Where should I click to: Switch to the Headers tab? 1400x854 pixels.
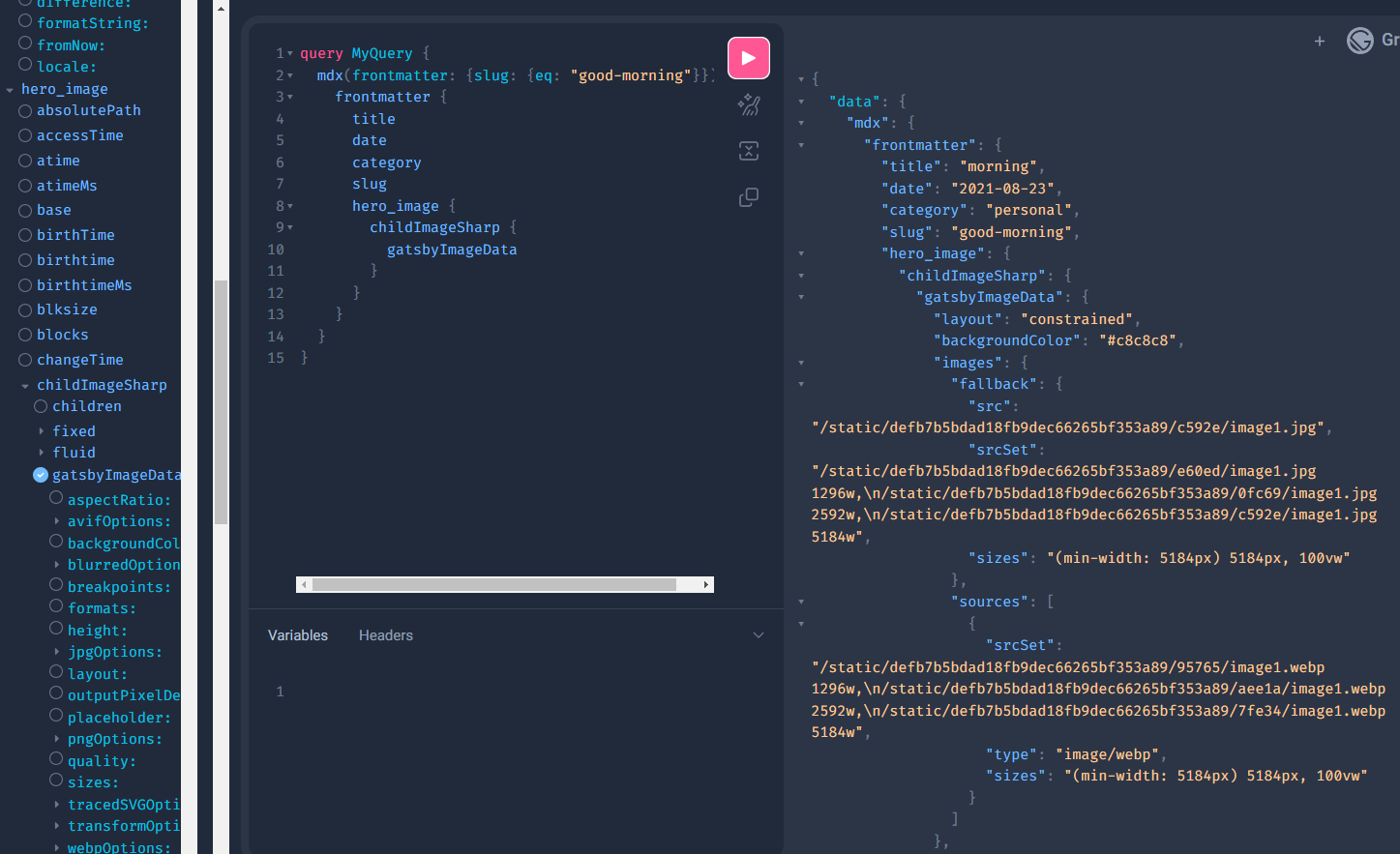[385, 635]
